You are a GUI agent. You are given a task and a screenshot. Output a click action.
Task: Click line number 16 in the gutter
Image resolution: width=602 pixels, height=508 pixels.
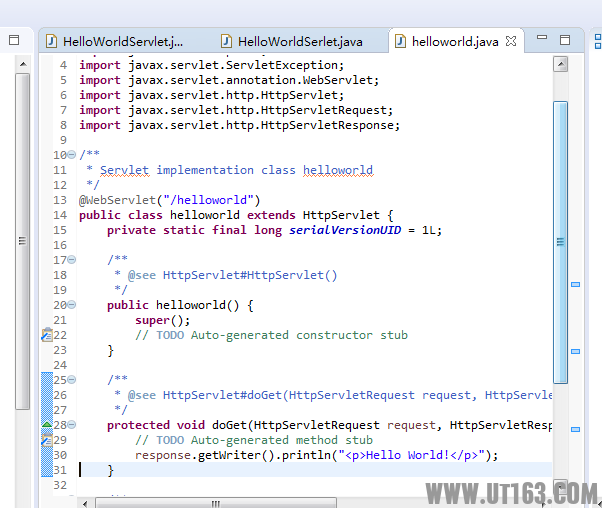(x=60, y=245)
